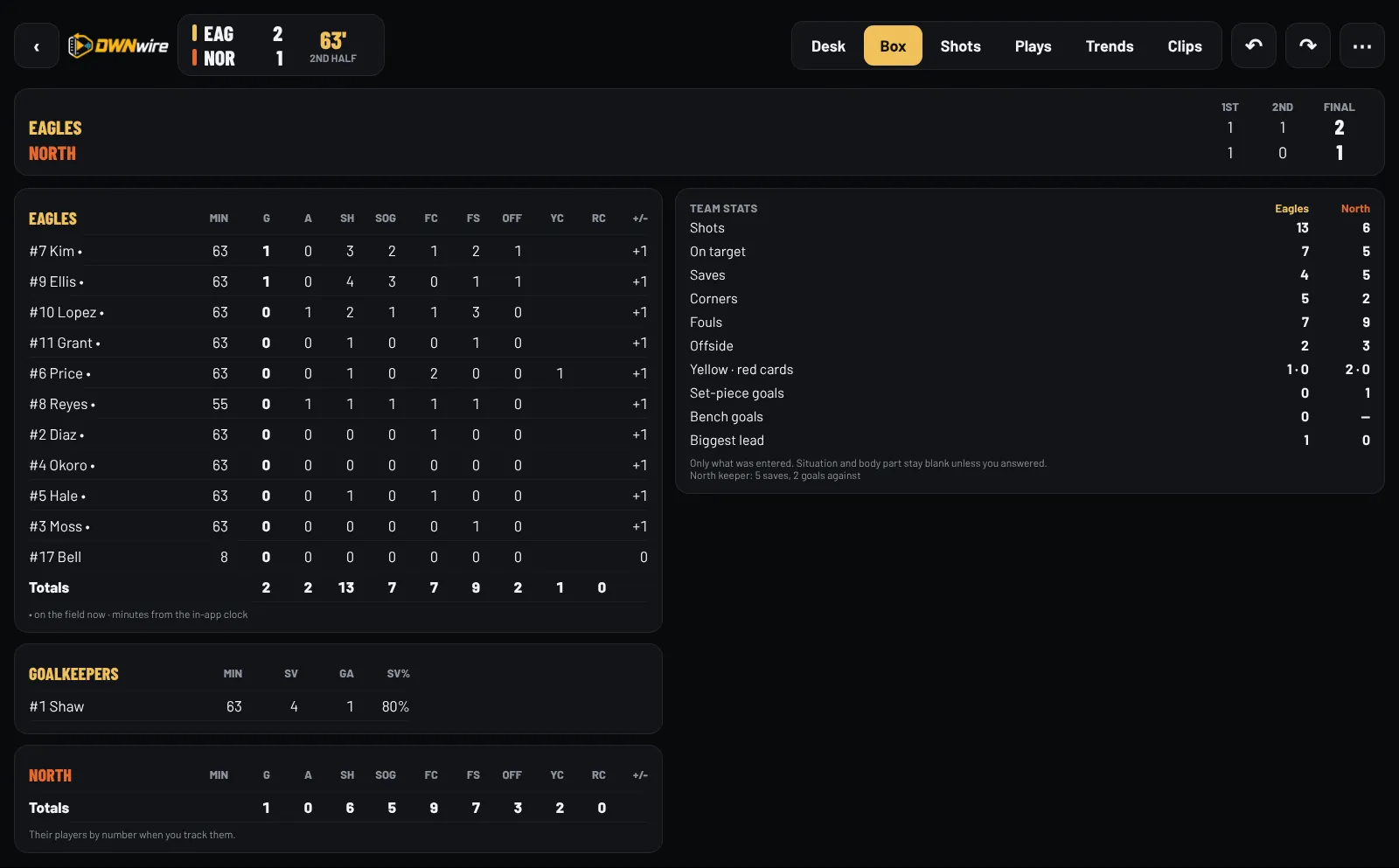Open the Shots tab
The image size is (1399, 868).
(x=960, y=46)
